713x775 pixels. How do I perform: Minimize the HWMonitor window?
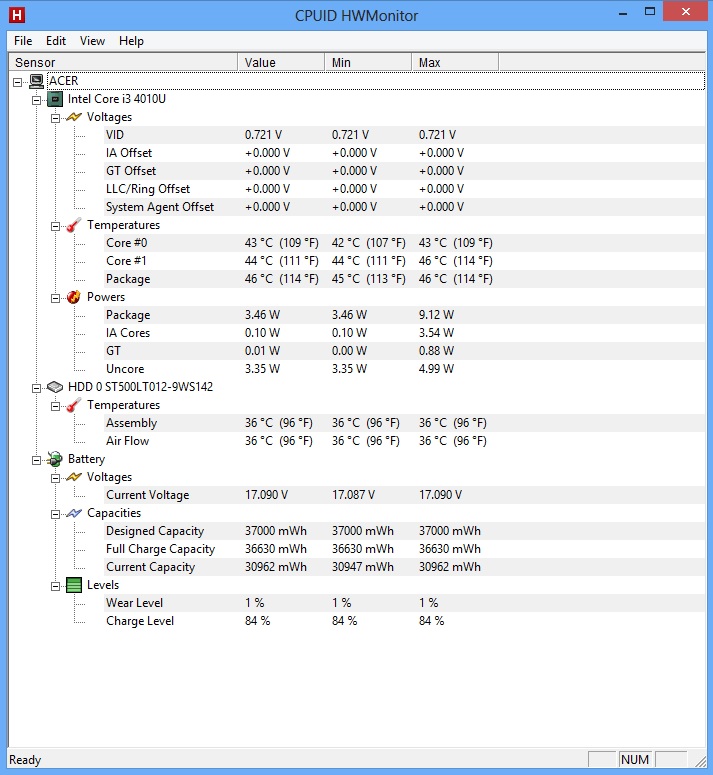[x=623, y=13]
